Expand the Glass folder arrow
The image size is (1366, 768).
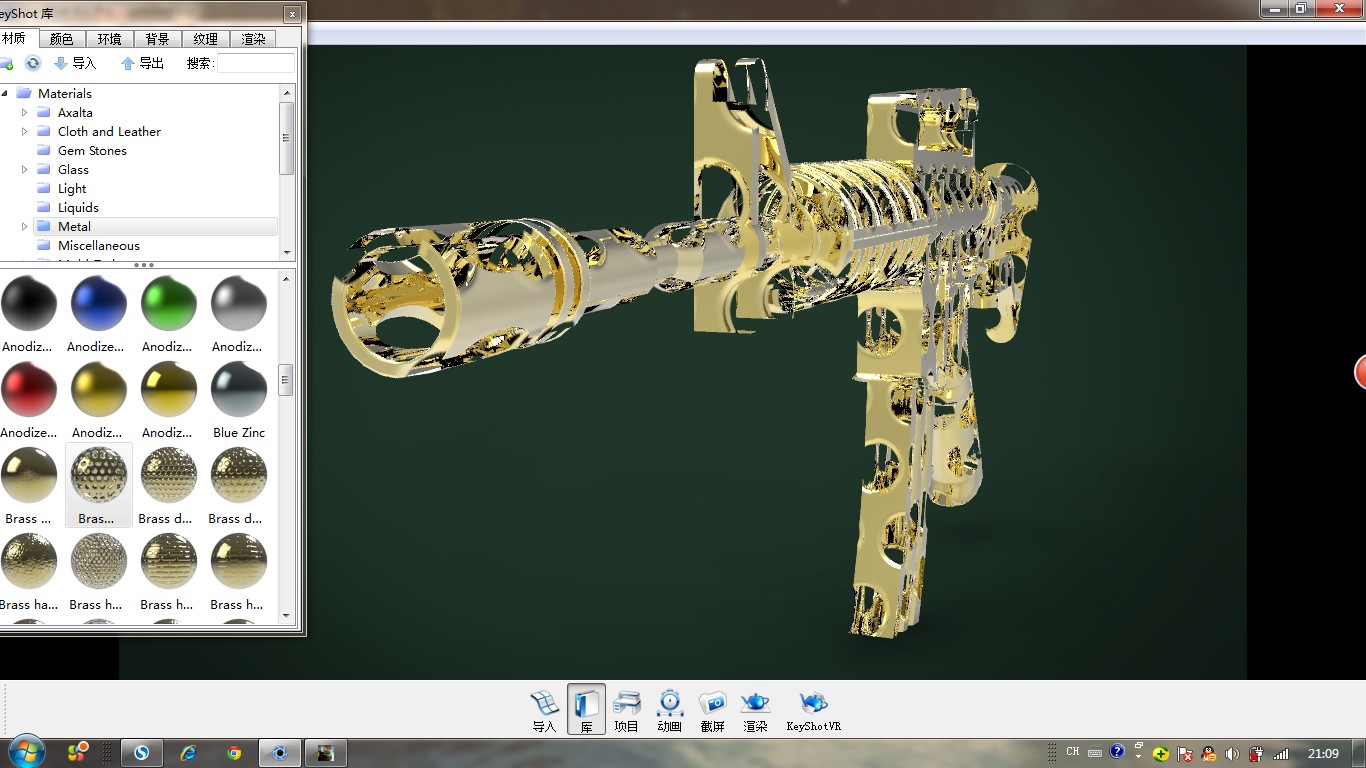pyautogui.click(x=24, y=169)
